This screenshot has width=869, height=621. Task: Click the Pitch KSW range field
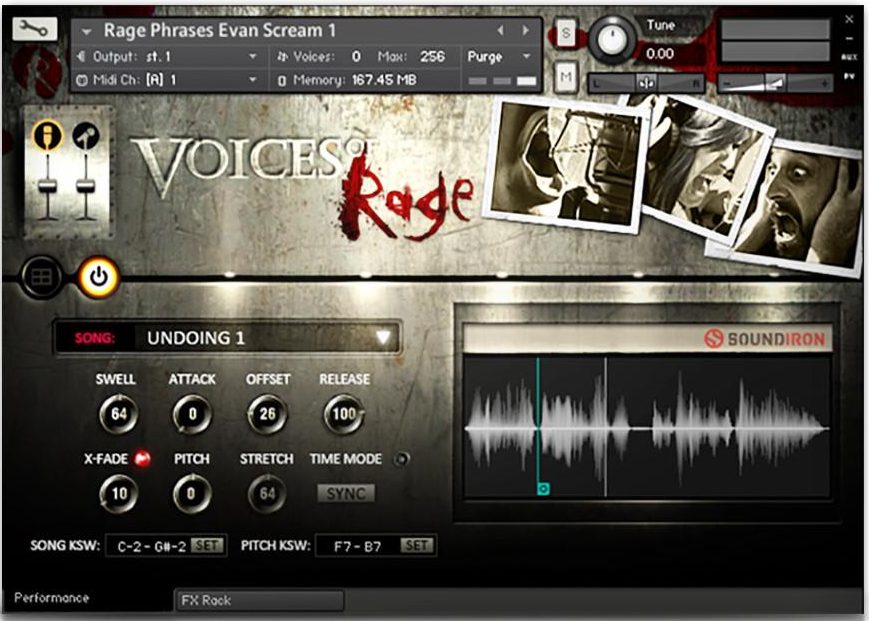coord(357,546)
